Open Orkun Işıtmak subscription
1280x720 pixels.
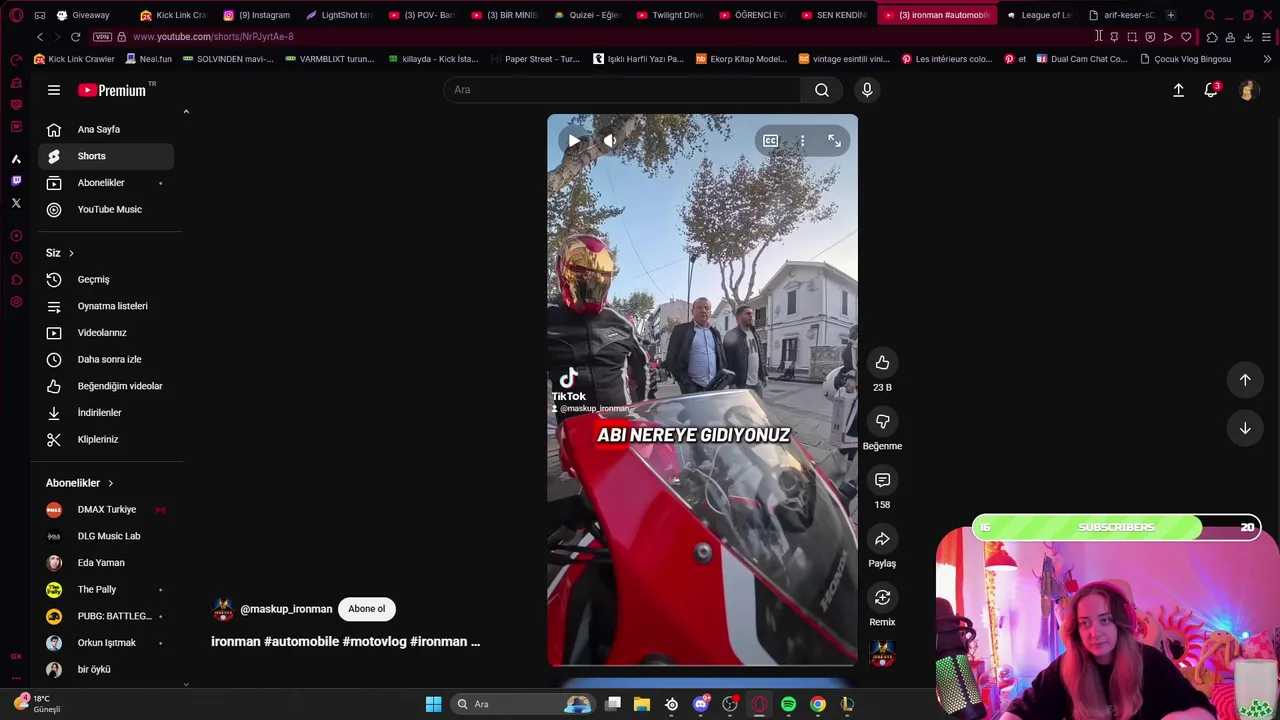point(106,643)
